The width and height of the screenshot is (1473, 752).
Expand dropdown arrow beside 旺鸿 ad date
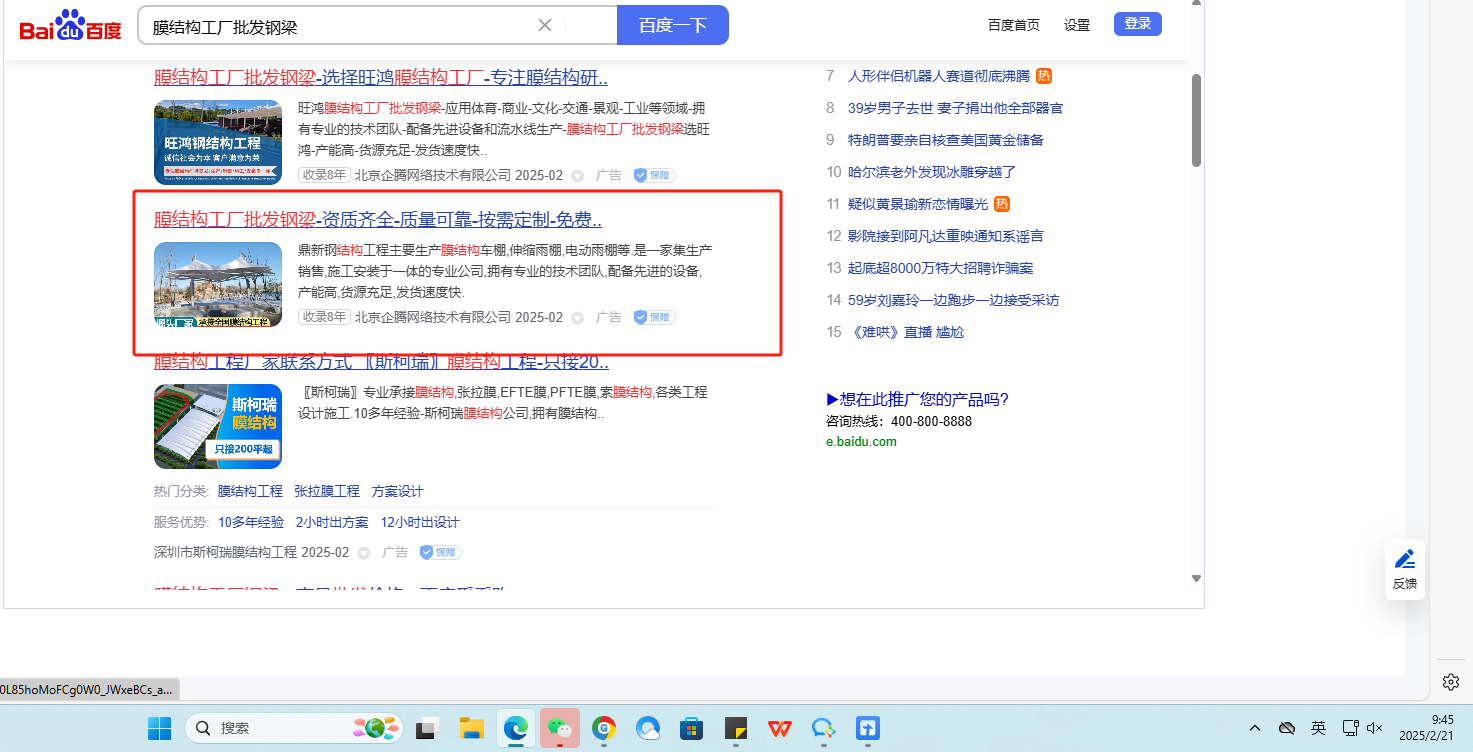577,176
